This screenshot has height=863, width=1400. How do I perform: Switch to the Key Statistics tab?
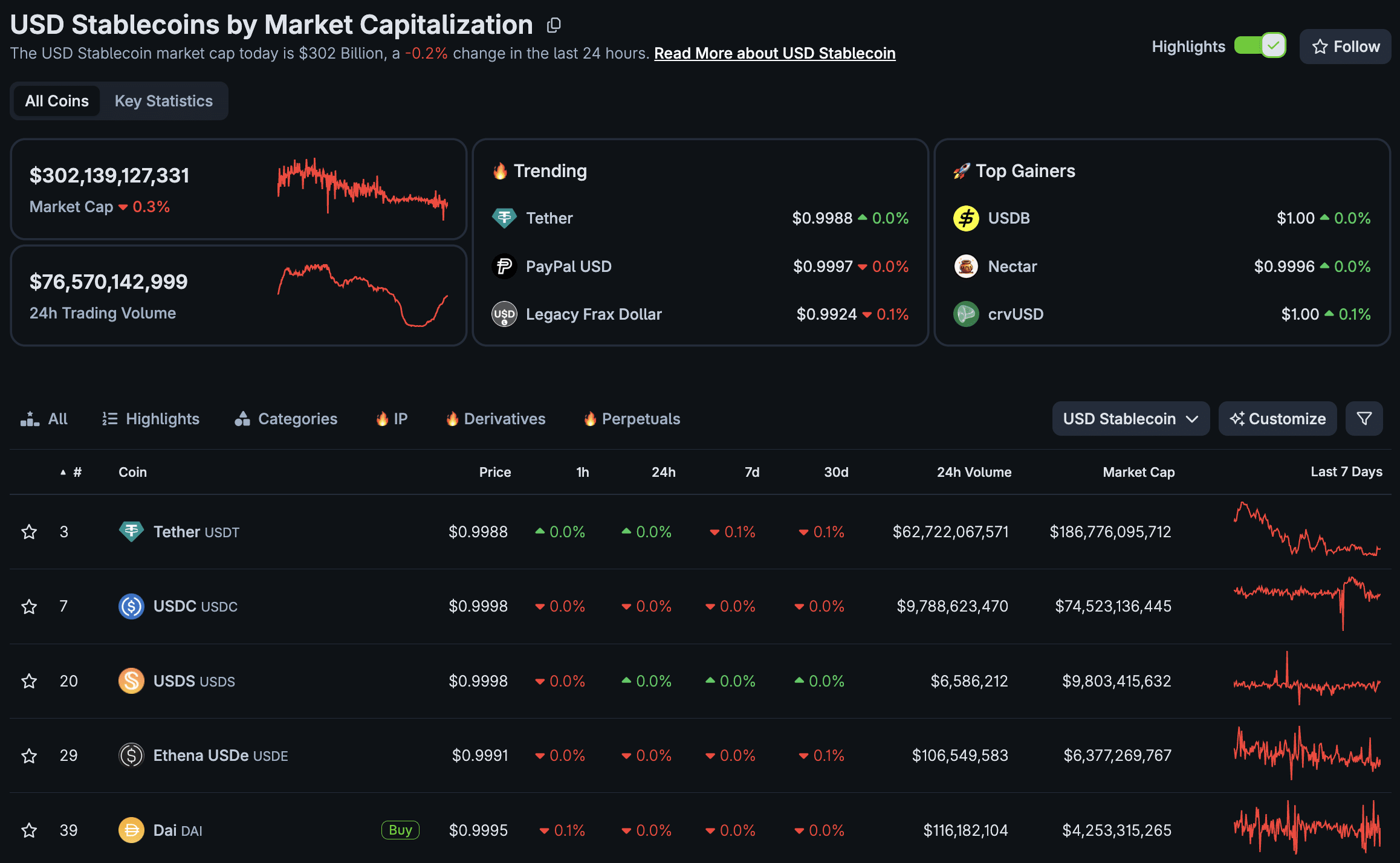point(164,100)
